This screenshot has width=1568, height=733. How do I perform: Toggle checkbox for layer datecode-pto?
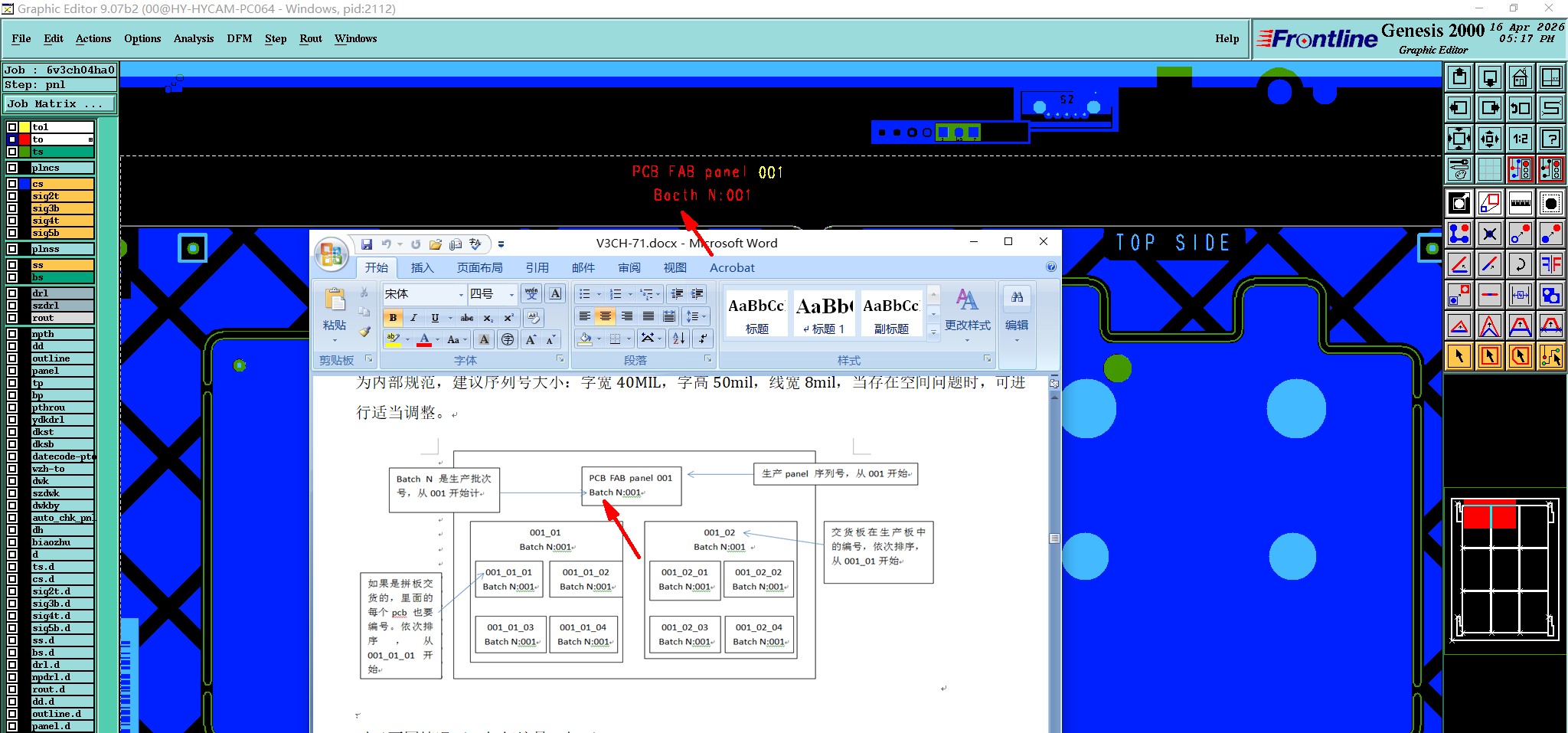point(12,456)
